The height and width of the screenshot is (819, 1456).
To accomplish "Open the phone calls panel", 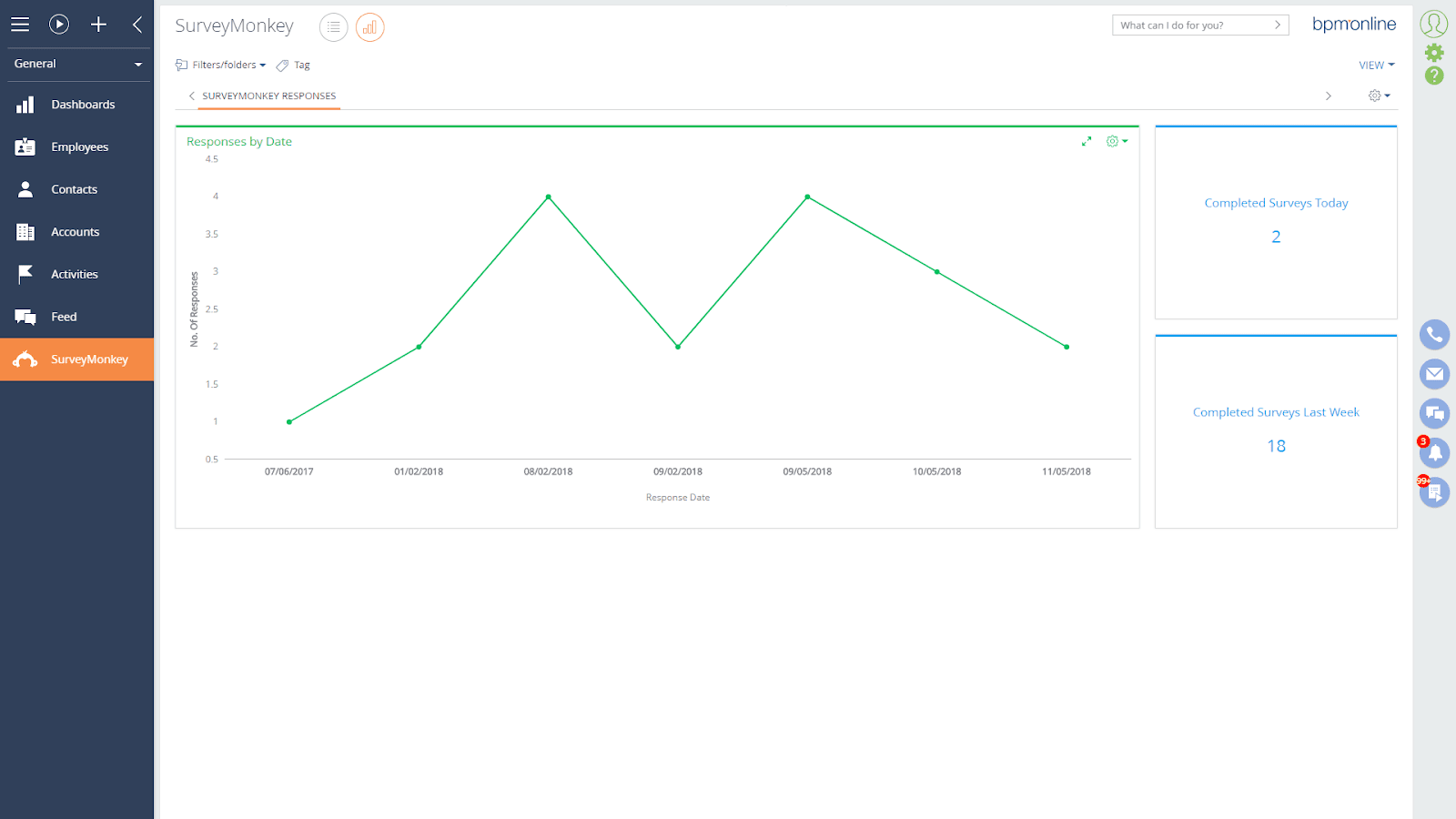I will click(1434, 335).
